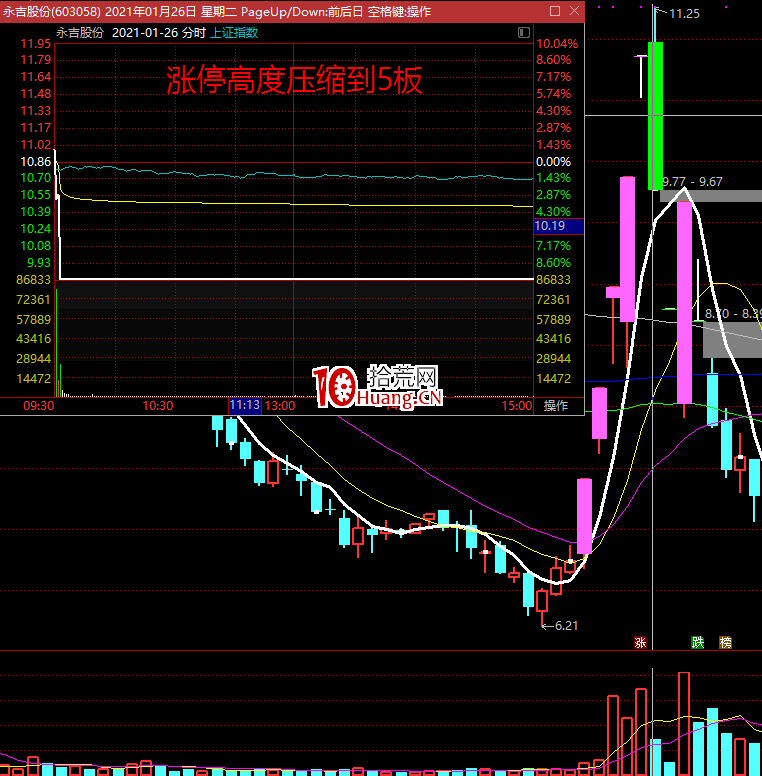The width and height of the screenshot is (762, 776).
Task: Click the 13:00 time axis label
Action: click(280, 406)
